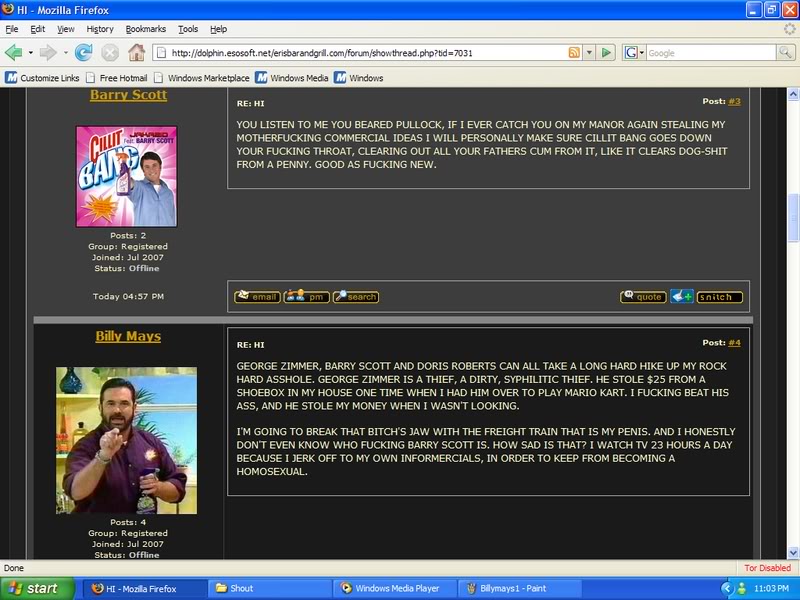Open Billy Mays' avatar image
Image resolution: width=800 pixels, height=600 pixels.
pyautogui.click(x=127, y=440)
